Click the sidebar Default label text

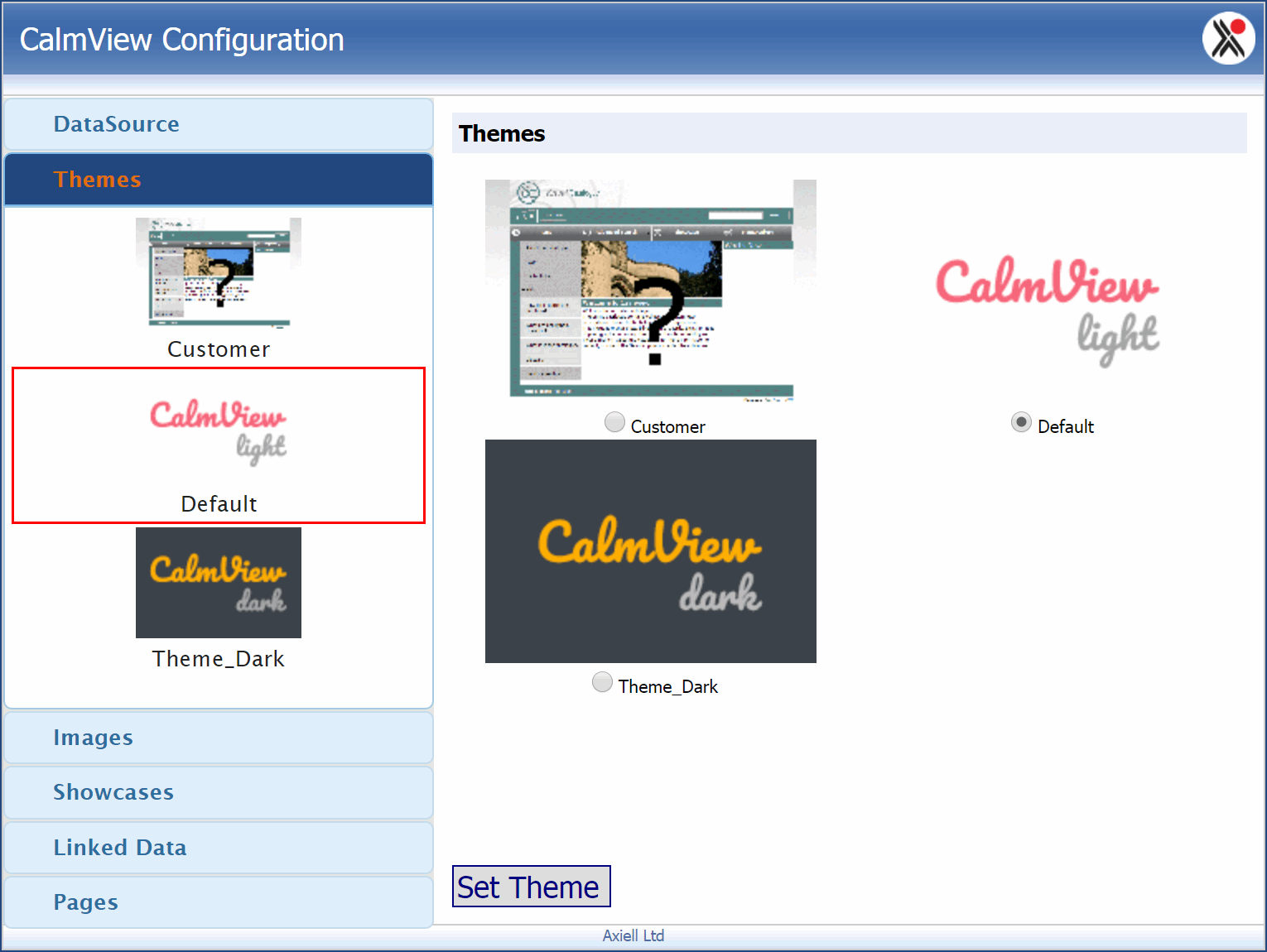tap(219, 504)
